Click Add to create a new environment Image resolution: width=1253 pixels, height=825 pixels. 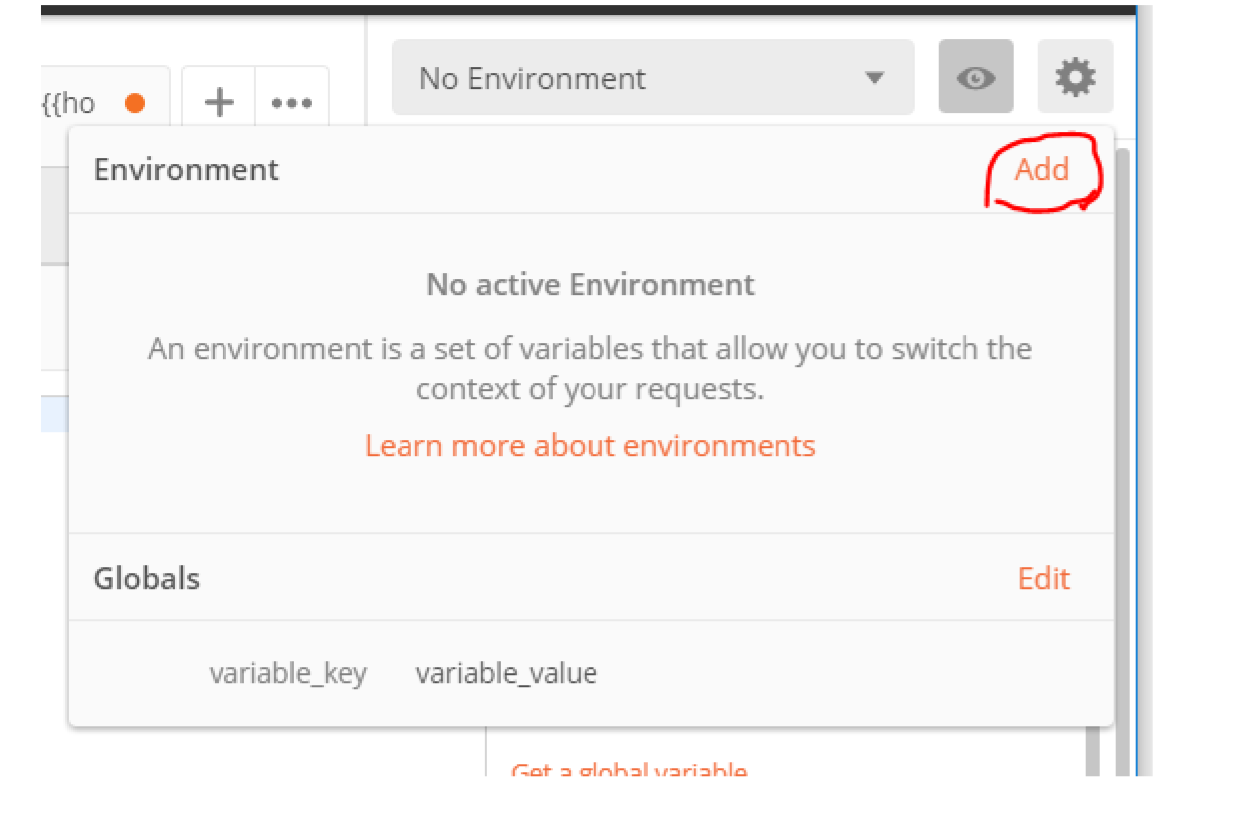point(1042,169)
